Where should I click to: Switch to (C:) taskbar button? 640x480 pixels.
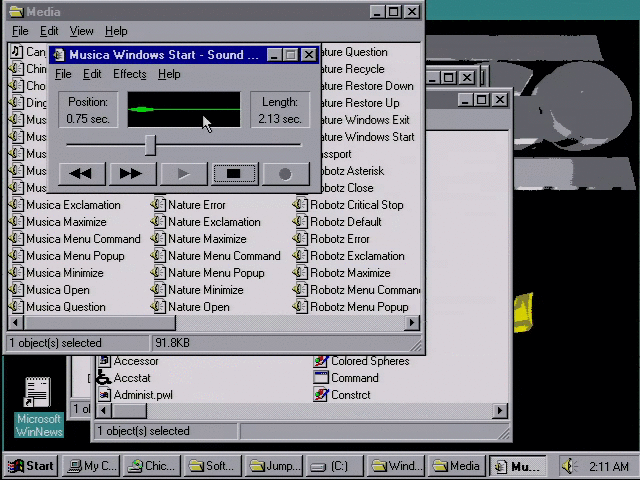point(335,466)
